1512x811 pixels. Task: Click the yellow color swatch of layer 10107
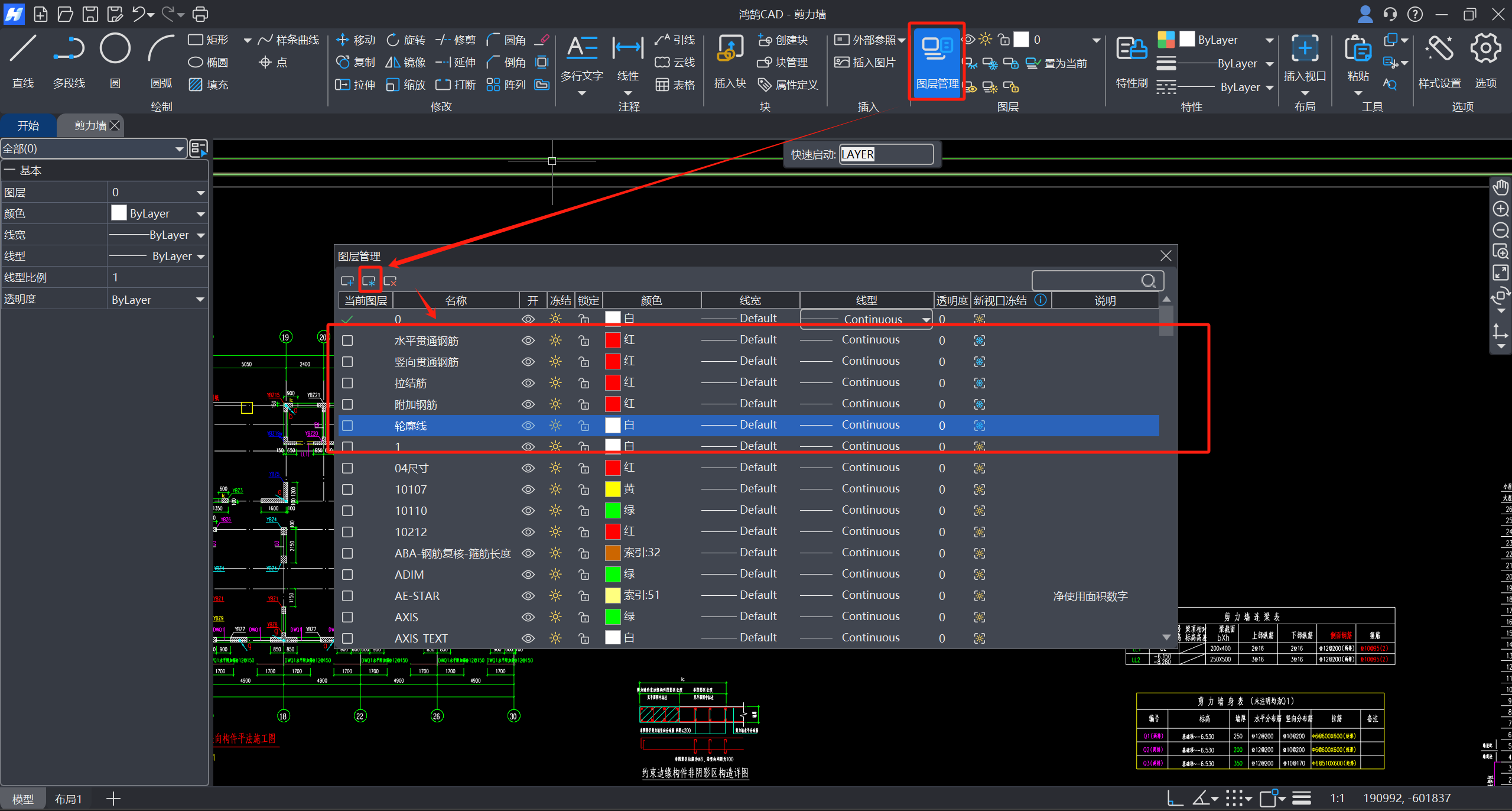pyautogui.click(x=613, y=489)
